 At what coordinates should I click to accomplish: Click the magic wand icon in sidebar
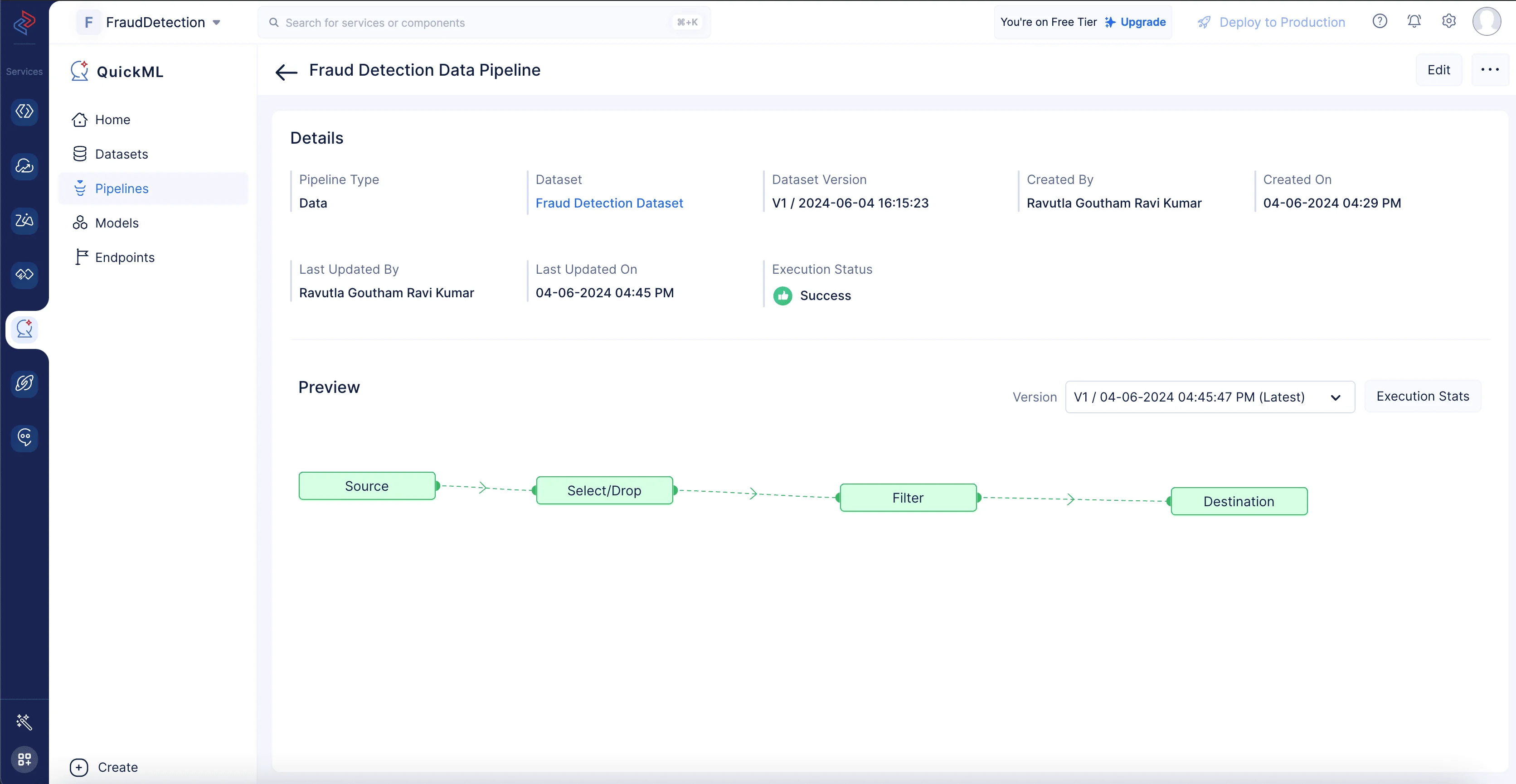25,721
